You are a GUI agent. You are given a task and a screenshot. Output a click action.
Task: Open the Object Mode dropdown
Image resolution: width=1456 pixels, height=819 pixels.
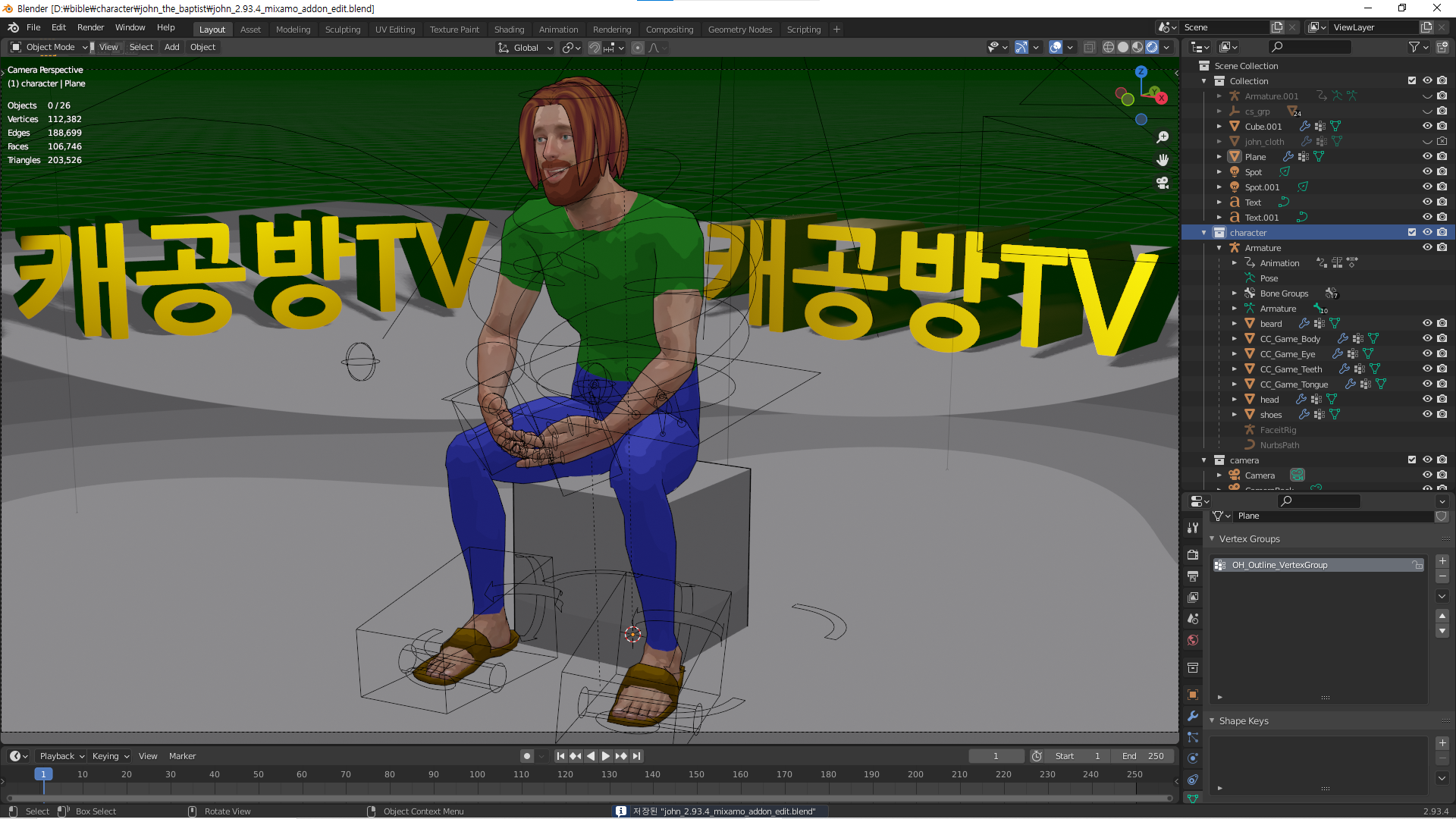[50, 47]
